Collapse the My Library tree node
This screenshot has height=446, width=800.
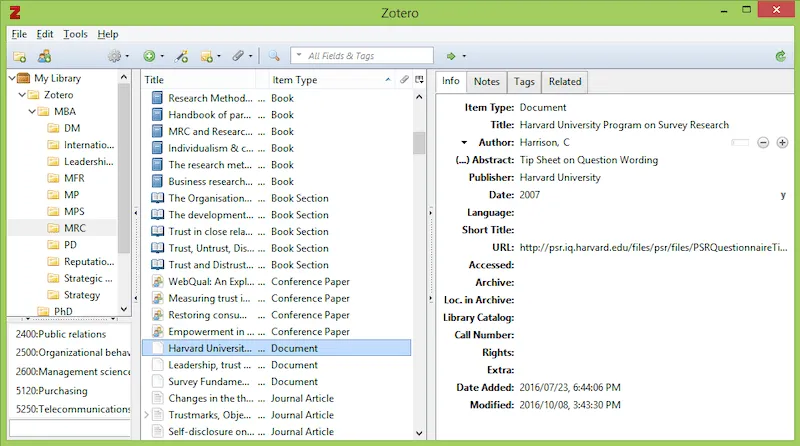[x=12, y=78]
